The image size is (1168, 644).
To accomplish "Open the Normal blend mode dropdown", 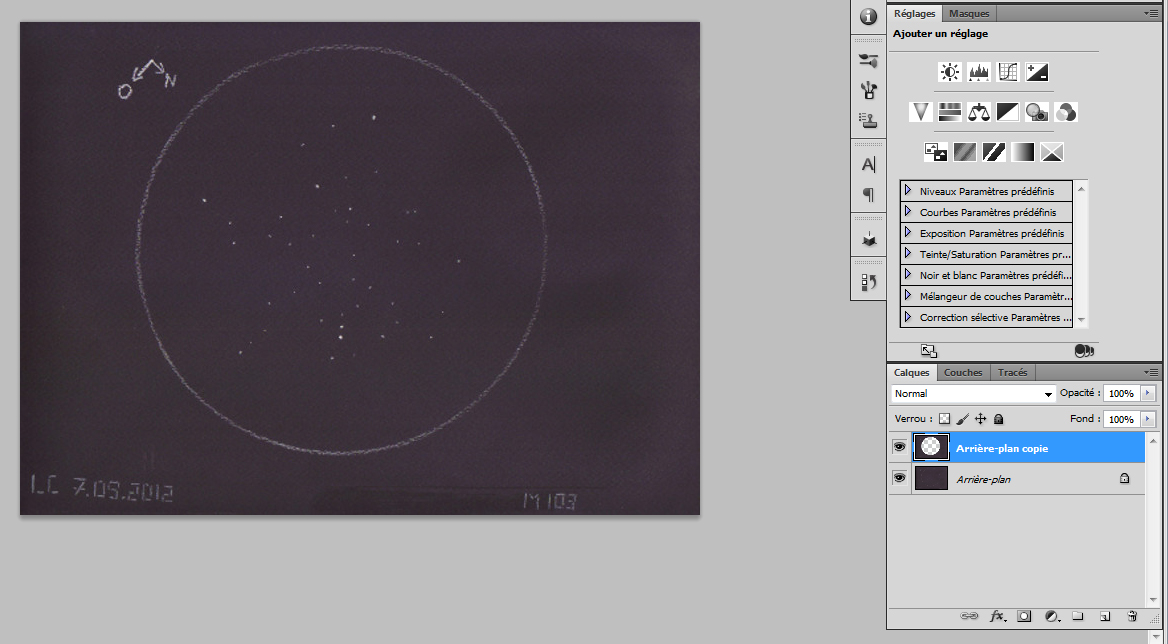I will [x=974, y=393].
